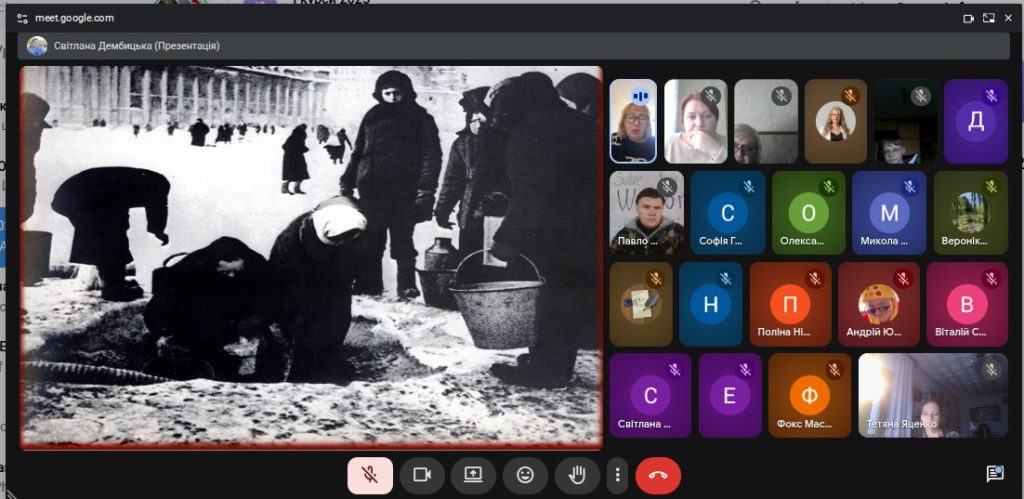Open the chat messages panel
Viewport: 1024px width, 499px height.
[x=994, y=474]
